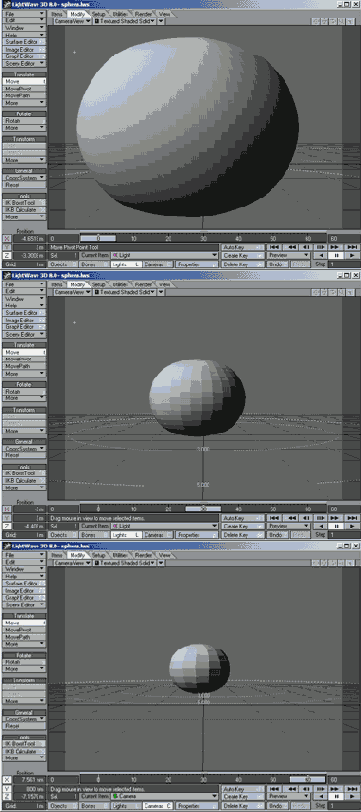Go to first frame in middle window
361x812 pixels.
tap(275, 518)
